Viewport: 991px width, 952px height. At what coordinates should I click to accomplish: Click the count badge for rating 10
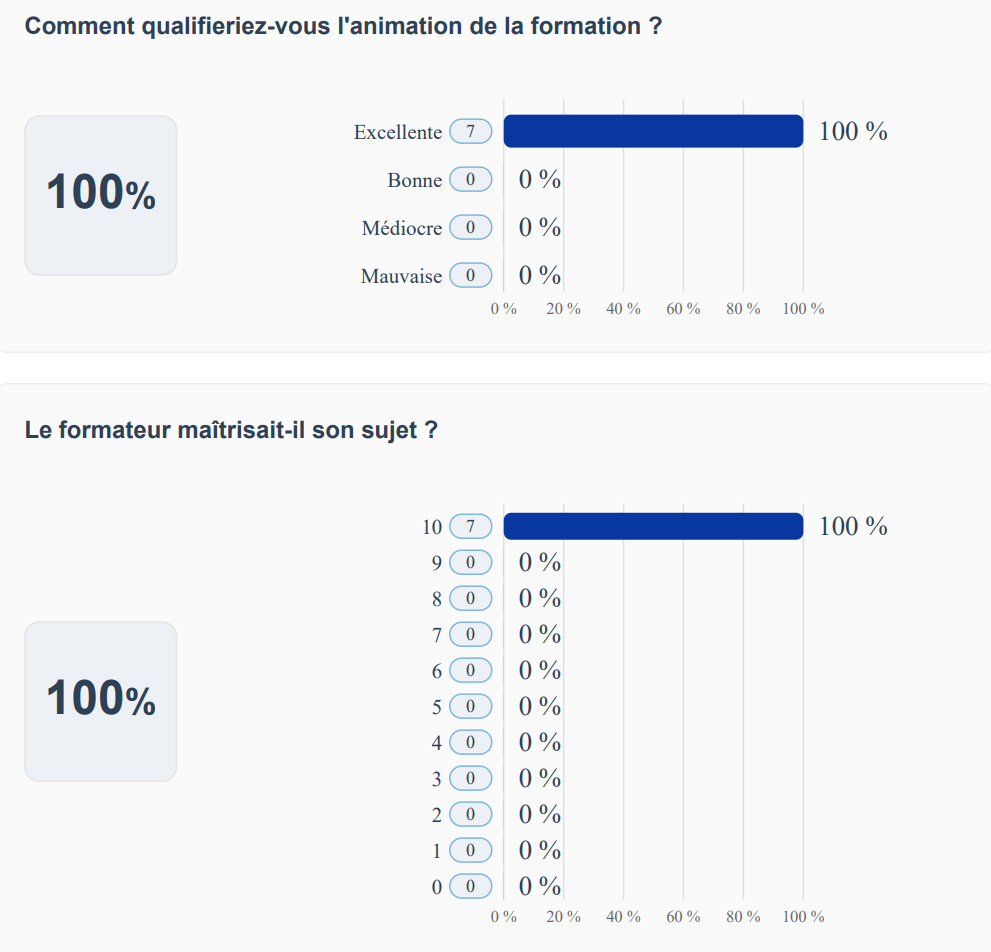pyautogui.click(x=470, y=526)
